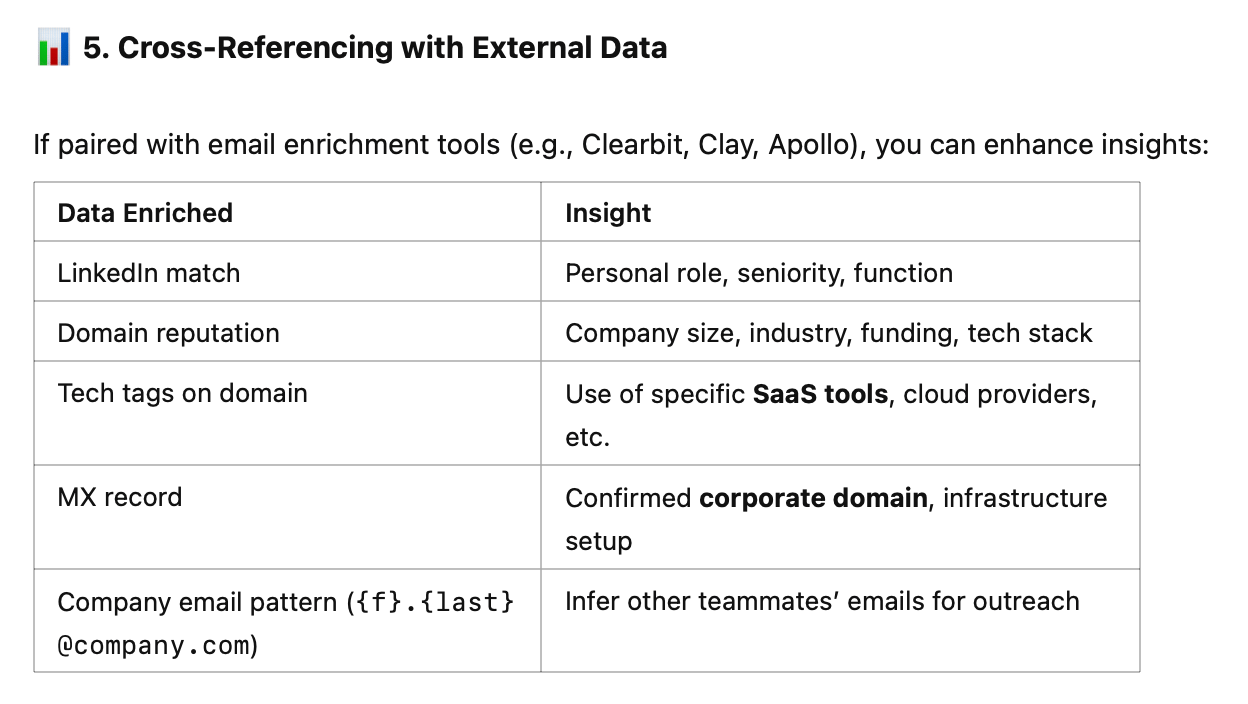Click the infrastructure setup text

click(x=836, y=519)
